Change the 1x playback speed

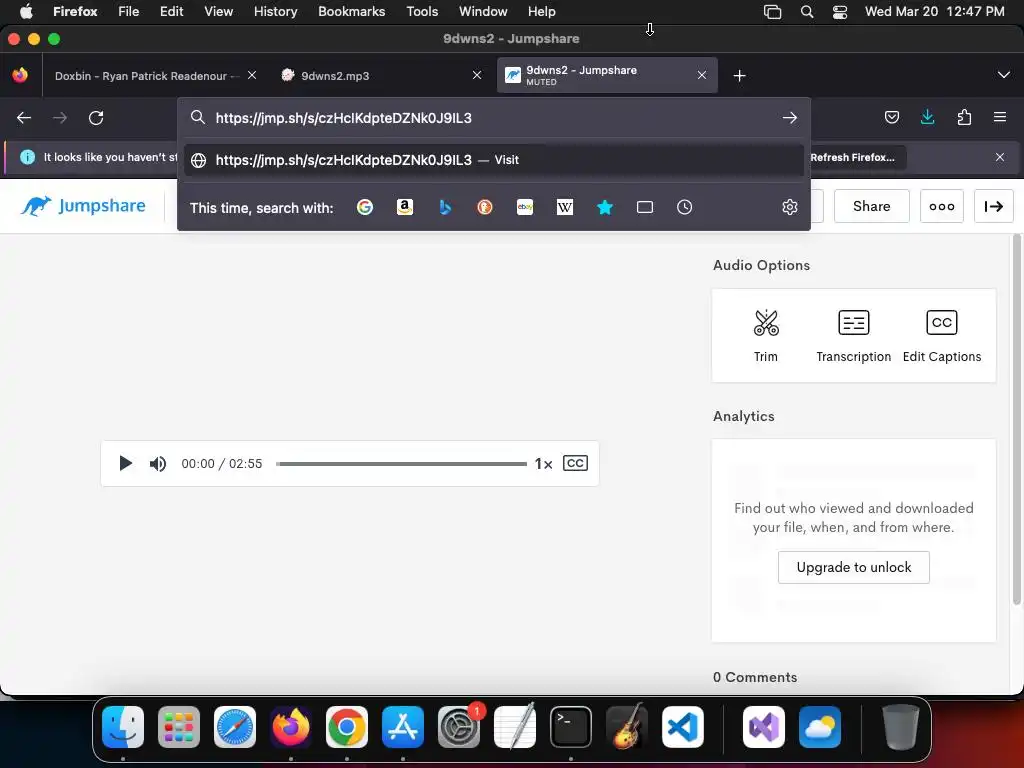tap(543, 464)
